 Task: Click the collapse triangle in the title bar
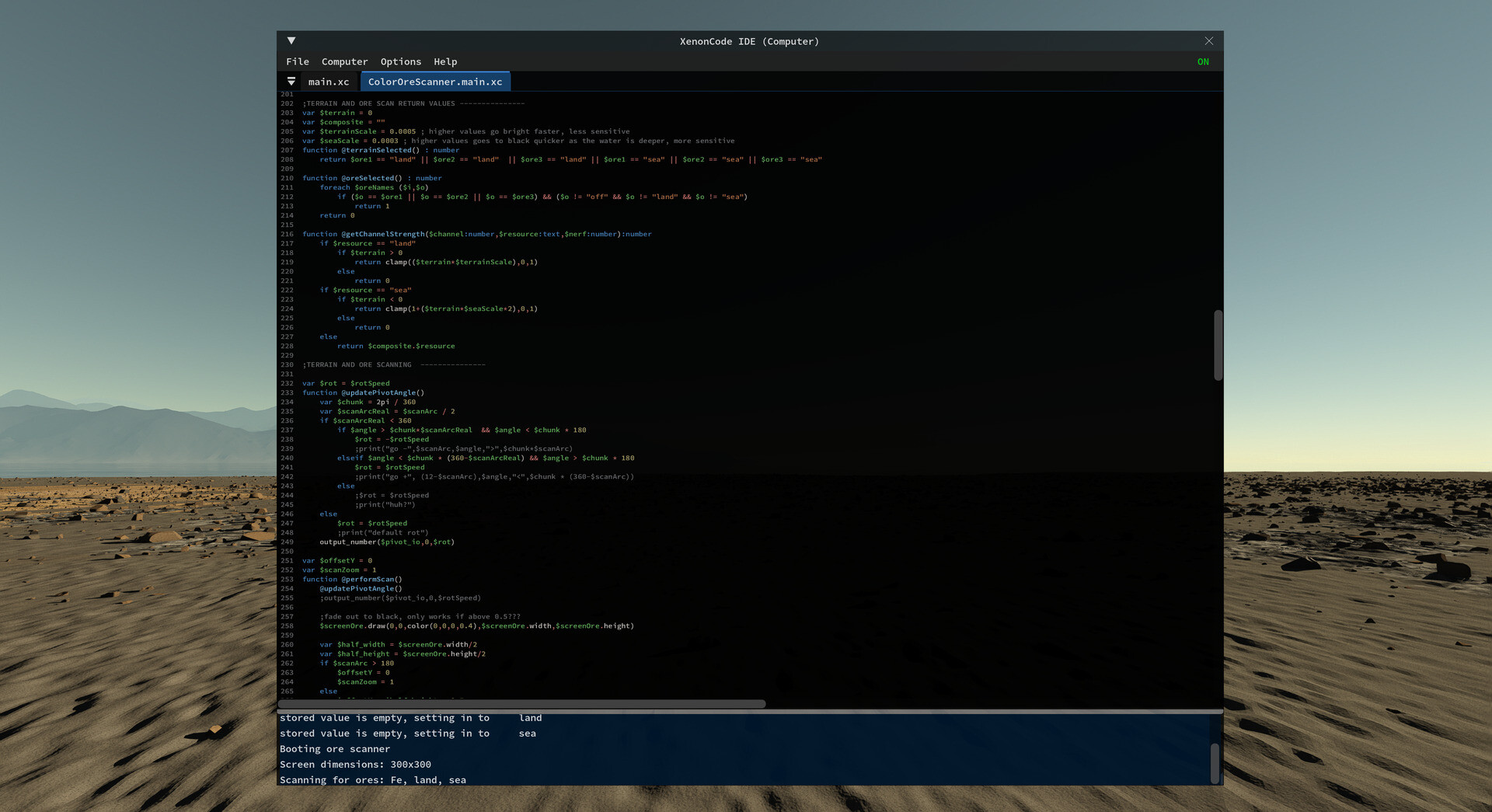point(291,40)
